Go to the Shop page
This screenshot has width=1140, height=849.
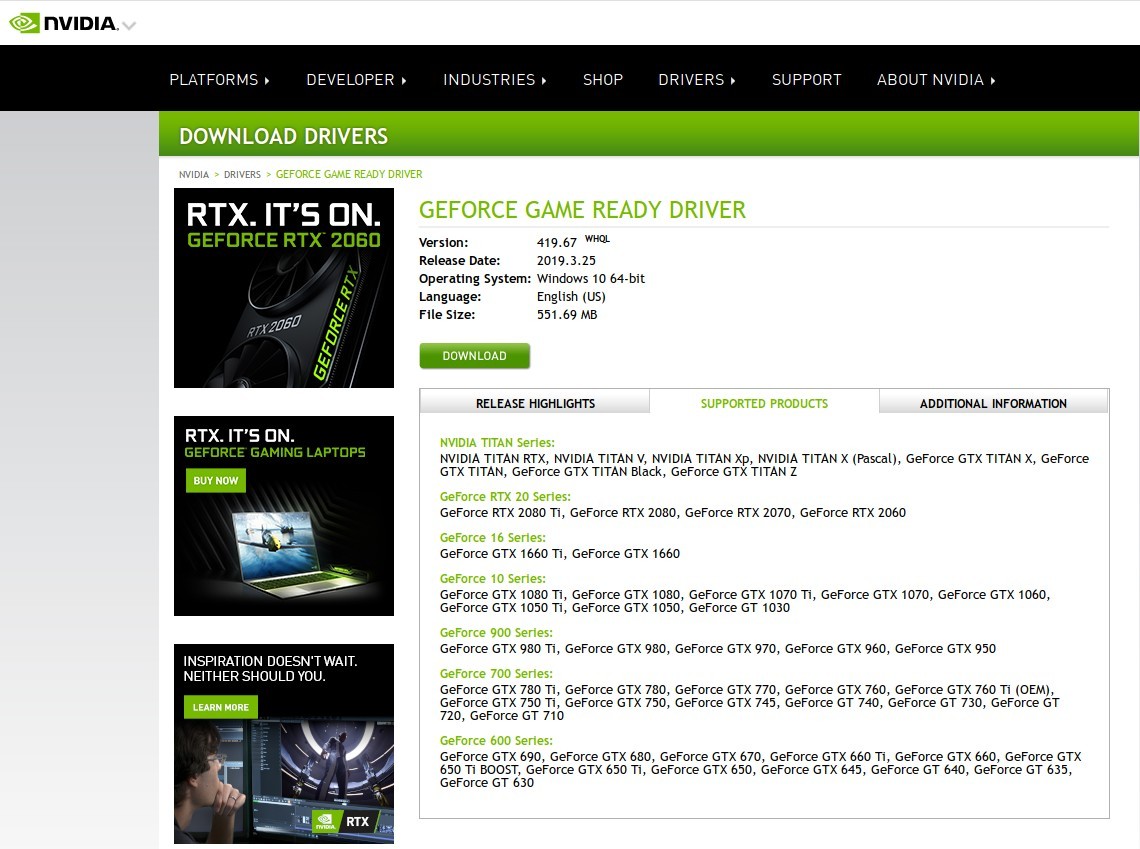pos(603,80)
